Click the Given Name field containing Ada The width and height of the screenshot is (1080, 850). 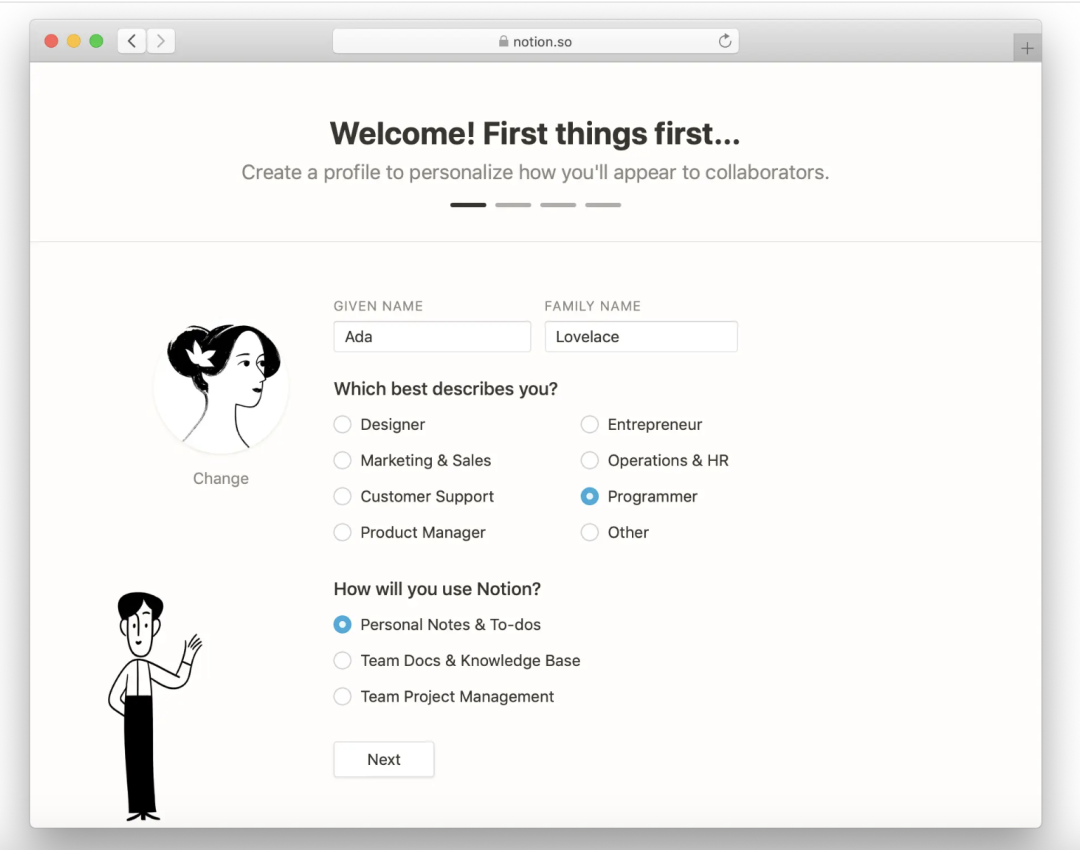[x=432, y=337]
